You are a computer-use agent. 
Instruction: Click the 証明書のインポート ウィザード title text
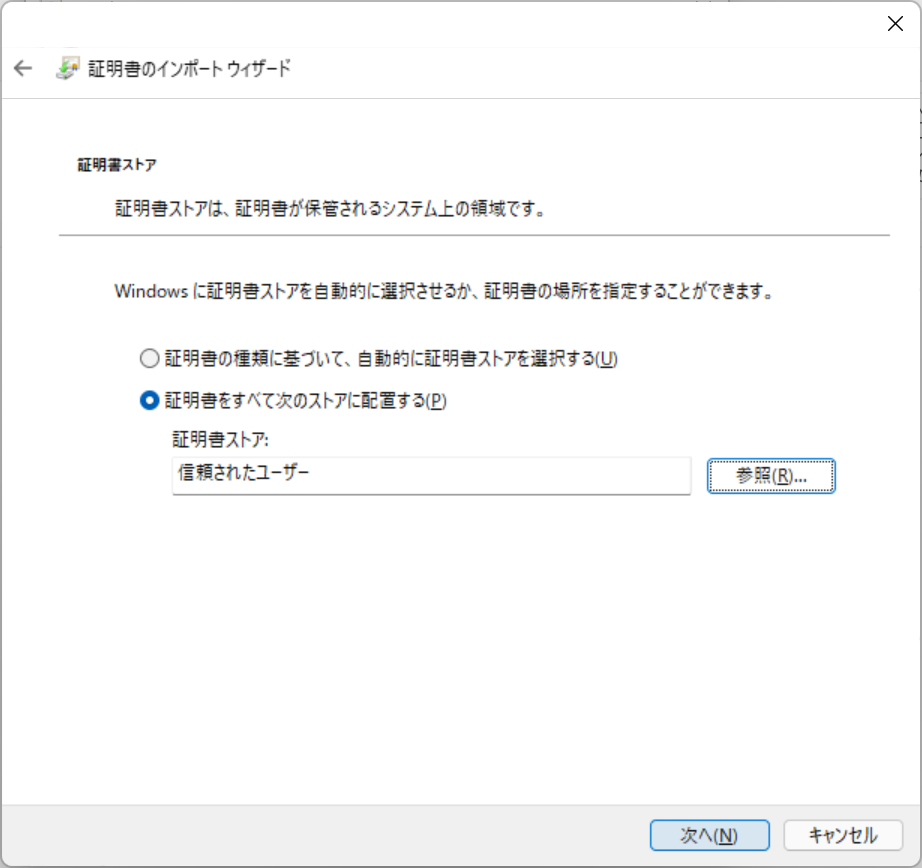(x=189, y=68)
